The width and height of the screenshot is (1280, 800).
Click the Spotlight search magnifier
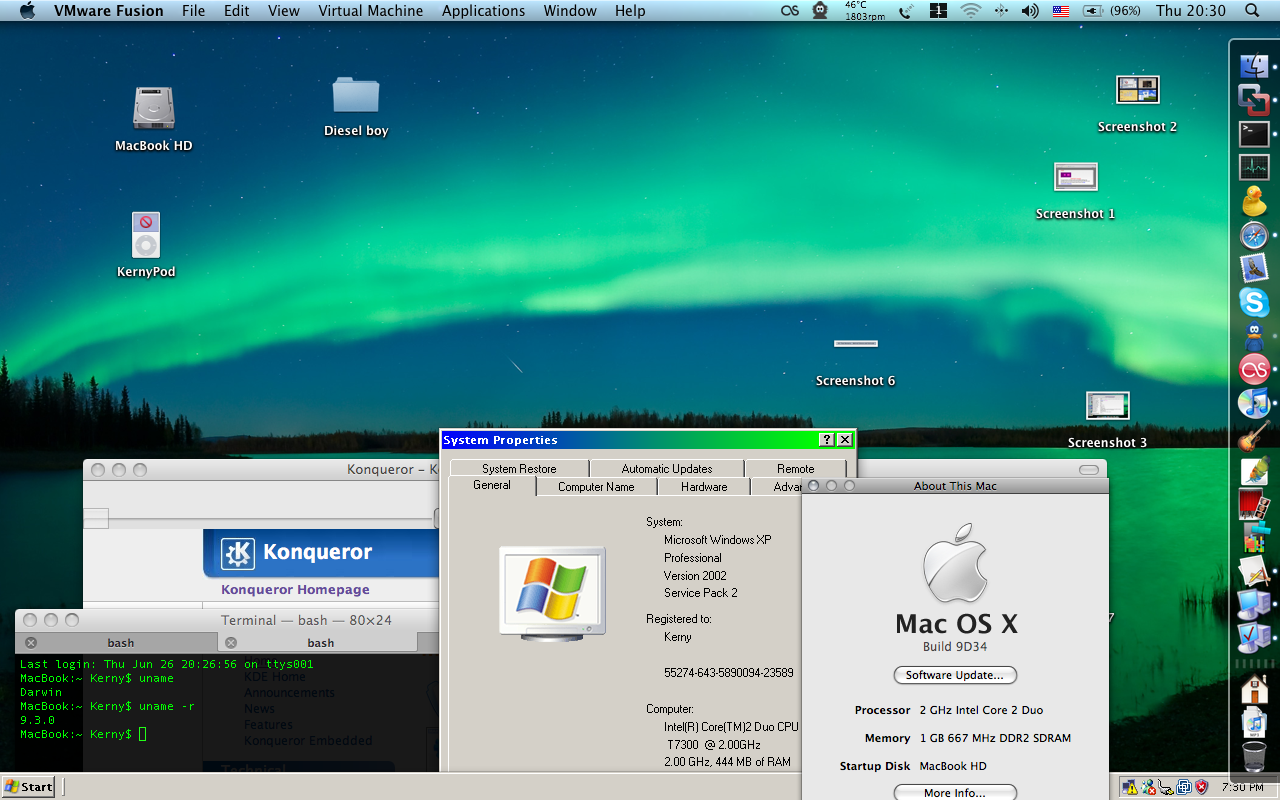point(1252,11)
